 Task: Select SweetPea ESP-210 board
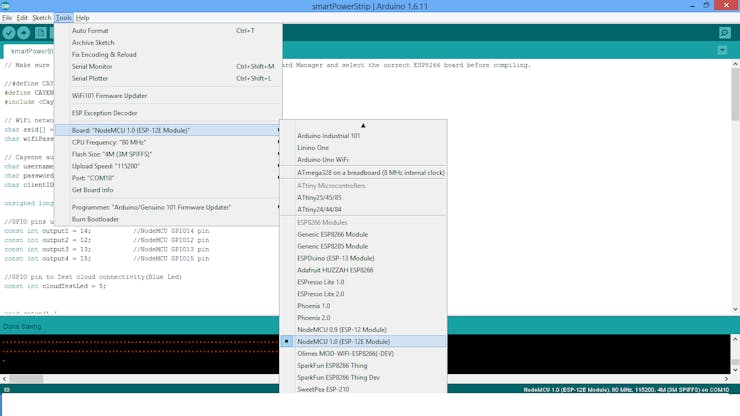coord(363,389)
